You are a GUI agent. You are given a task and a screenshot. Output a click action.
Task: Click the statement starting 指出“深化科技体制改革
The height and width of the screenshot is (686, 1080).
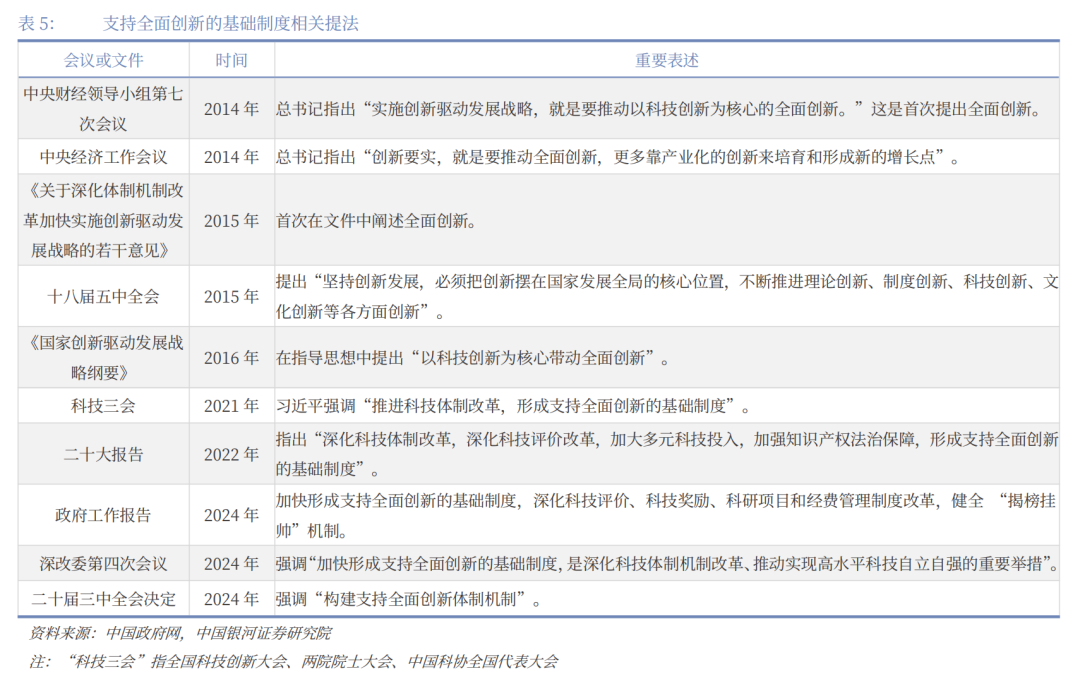667,455
